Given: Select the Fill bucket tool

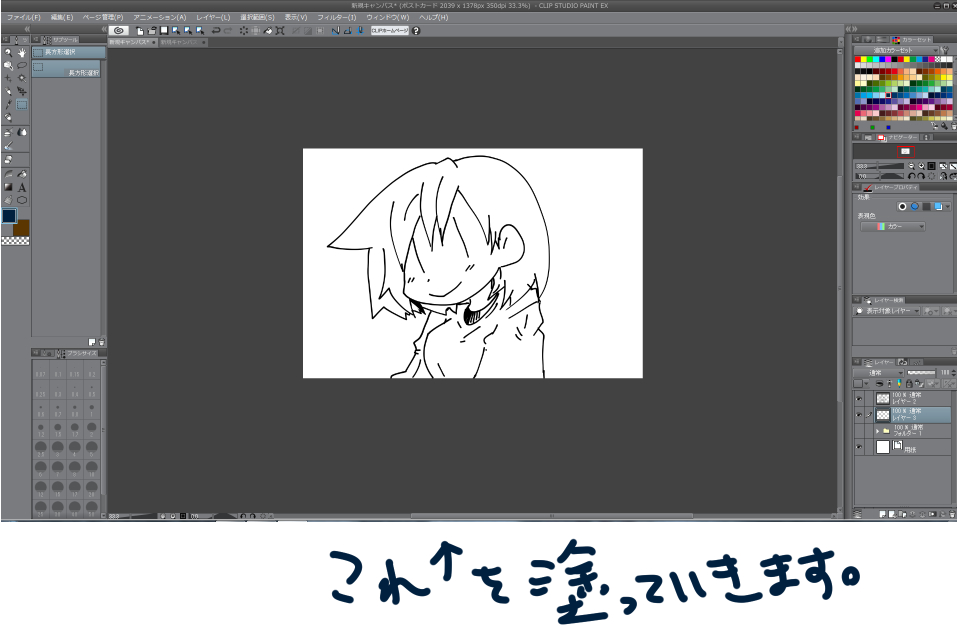Looking at the screenshot, I should click(22, 175).
